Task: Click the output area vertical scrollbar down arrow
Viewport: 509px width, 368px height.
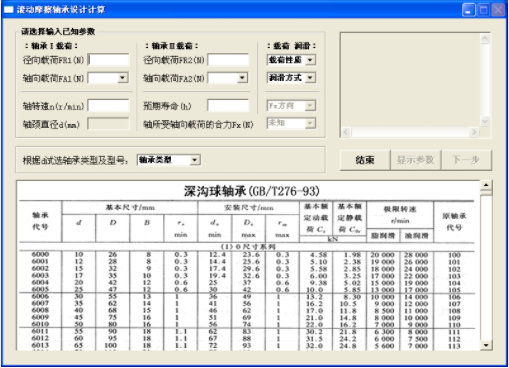Action: [485, 121]
